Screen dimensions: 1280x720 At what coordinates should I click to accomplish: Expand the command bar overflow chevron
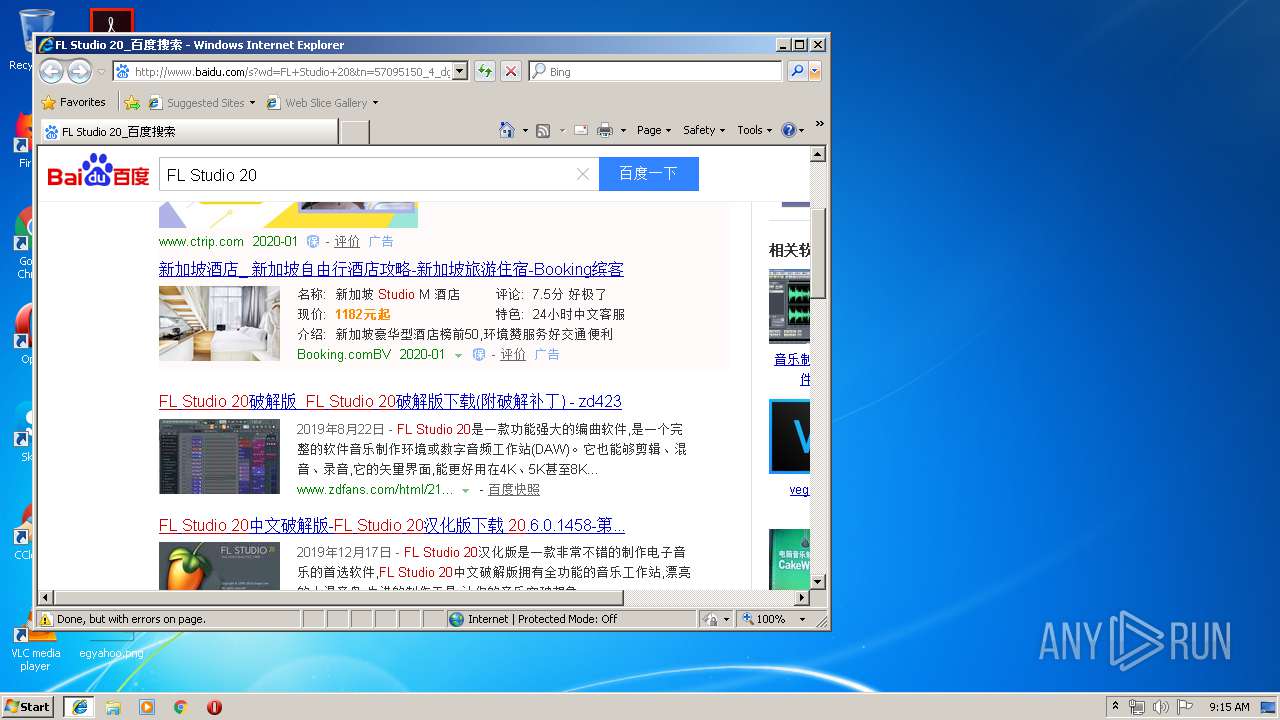point(819,125)
